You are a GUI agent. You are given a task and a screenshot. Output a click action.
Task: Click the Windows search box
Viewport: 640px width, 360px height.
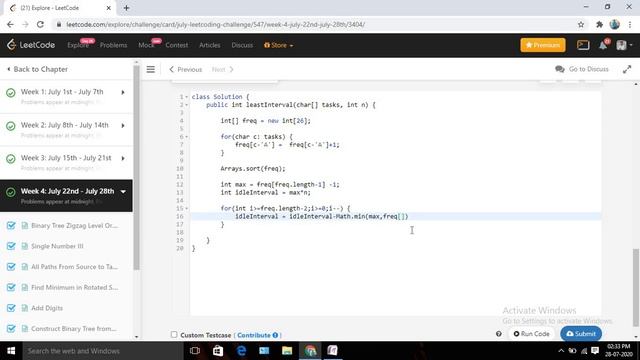(103, 351)
